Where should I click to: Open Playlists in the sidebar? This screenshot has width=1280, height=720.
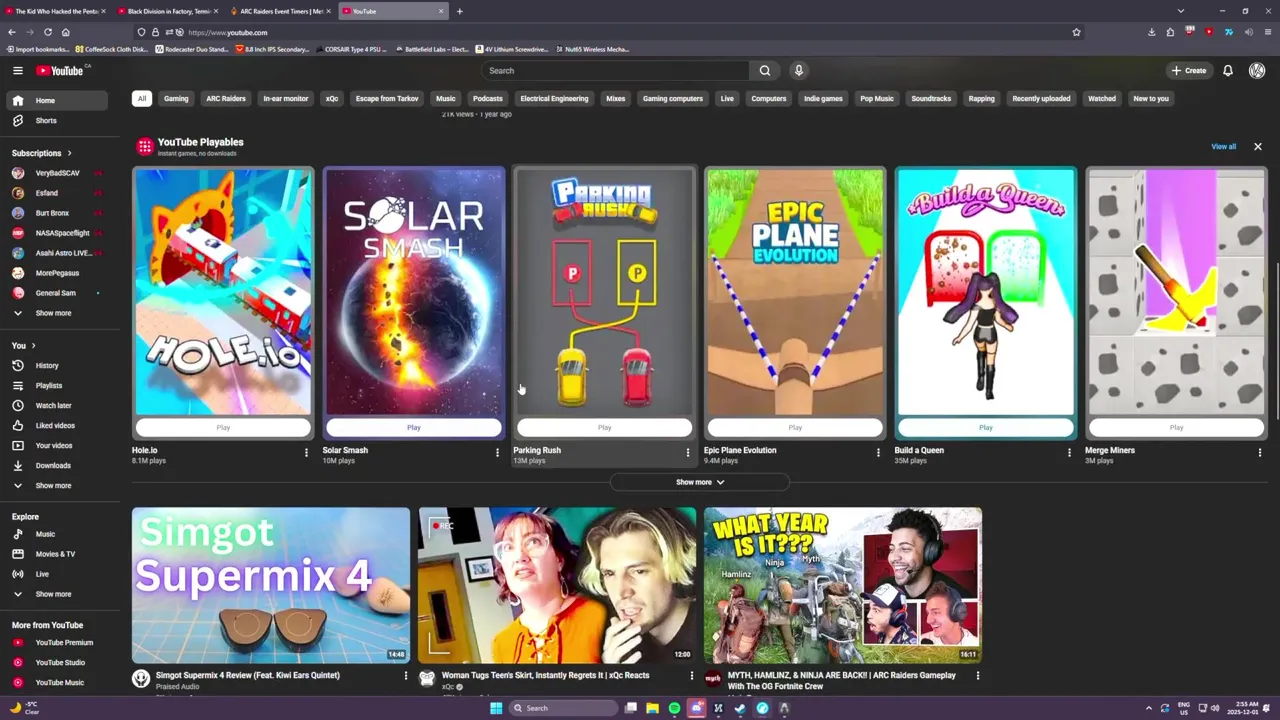pos(56,385)
